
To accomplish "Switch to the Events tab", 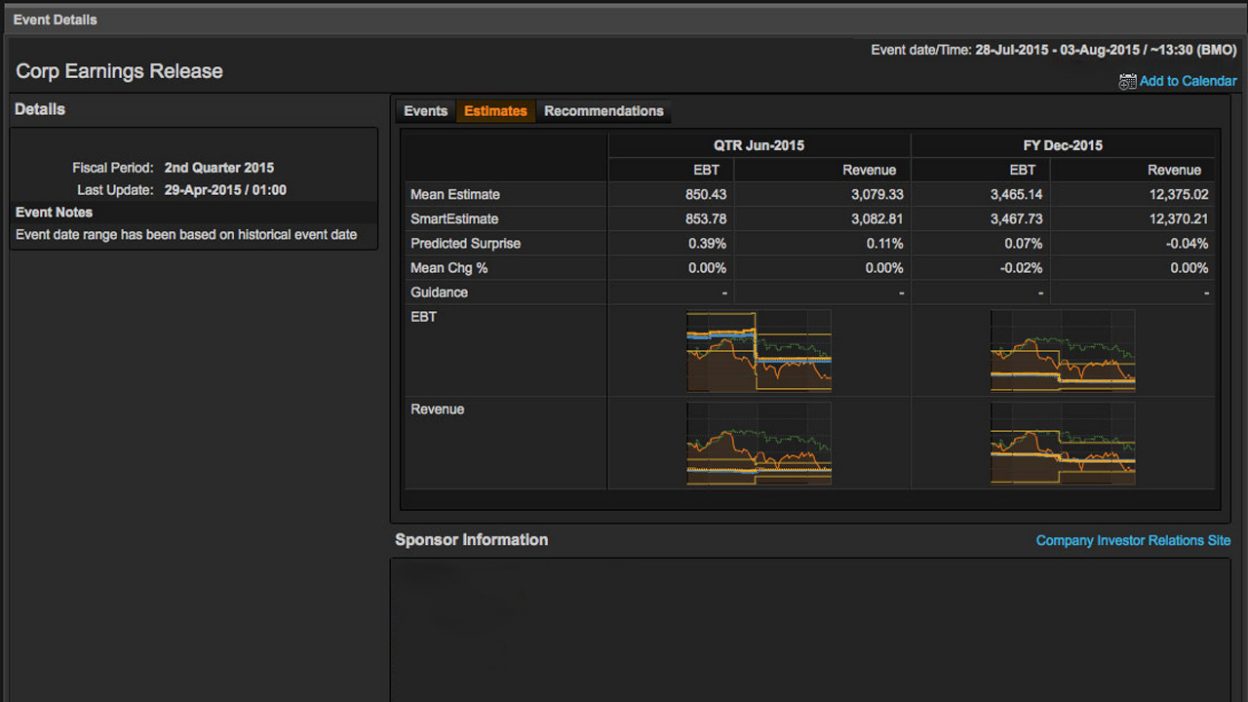I will tap(425, 111).
